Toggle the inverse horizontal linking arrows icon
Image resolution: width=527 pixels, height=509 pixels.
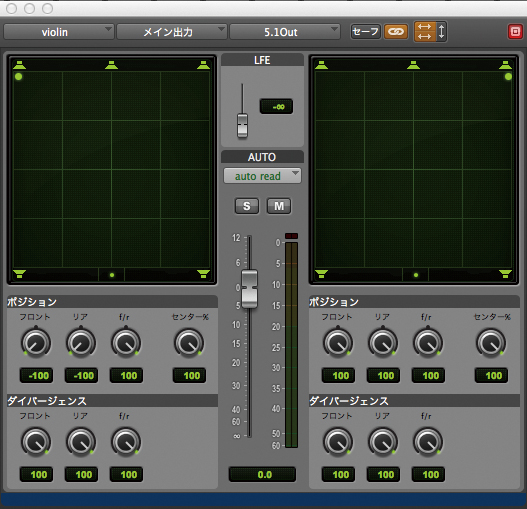(x=424, y=32)
